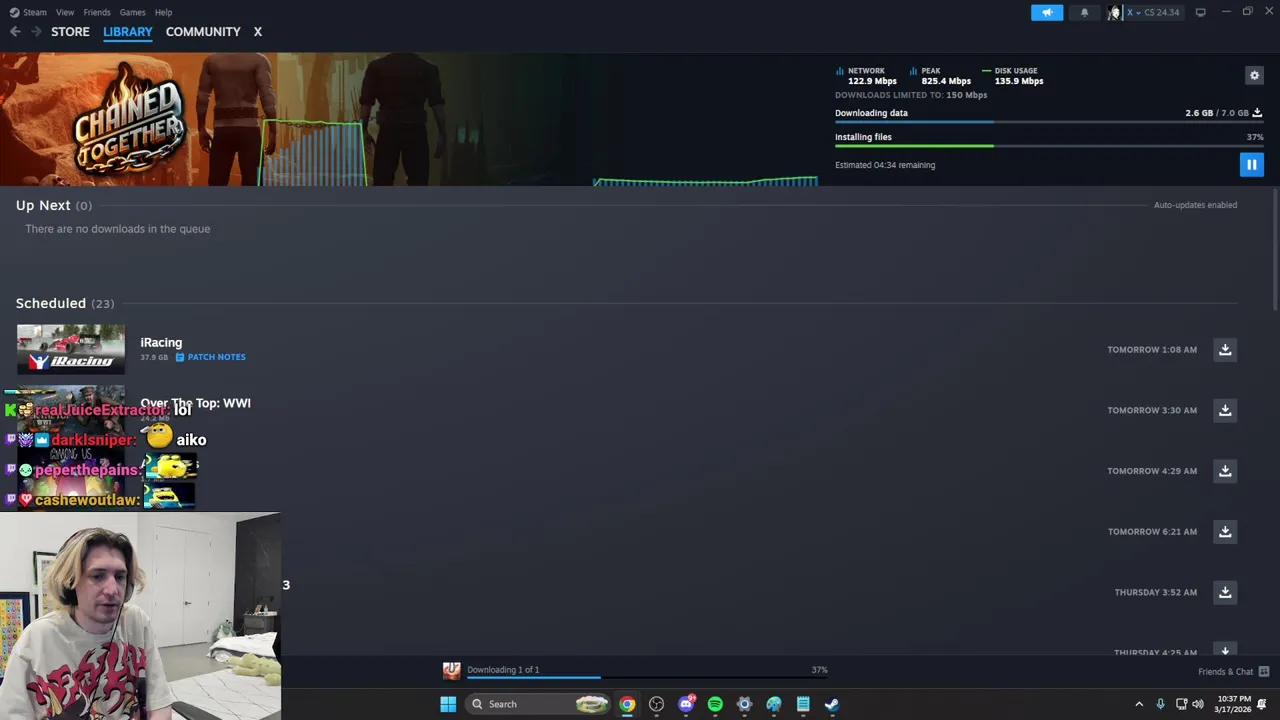Pause the Chained Together download

click(x=1251, y=164)
